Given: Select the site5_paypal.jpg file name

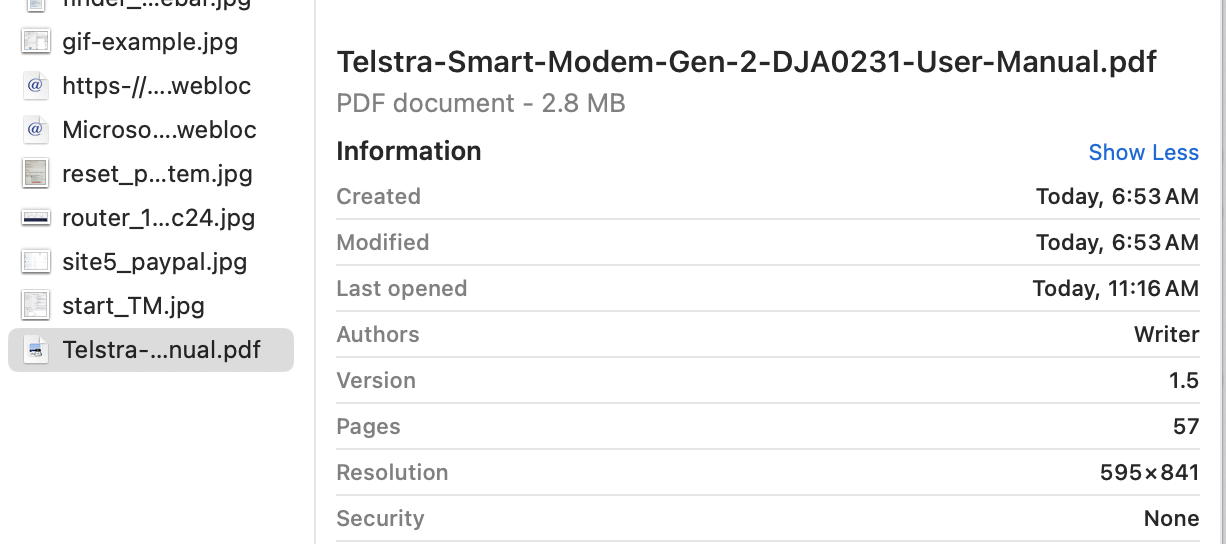Looking at the screenshot, I should pos(154,262).
